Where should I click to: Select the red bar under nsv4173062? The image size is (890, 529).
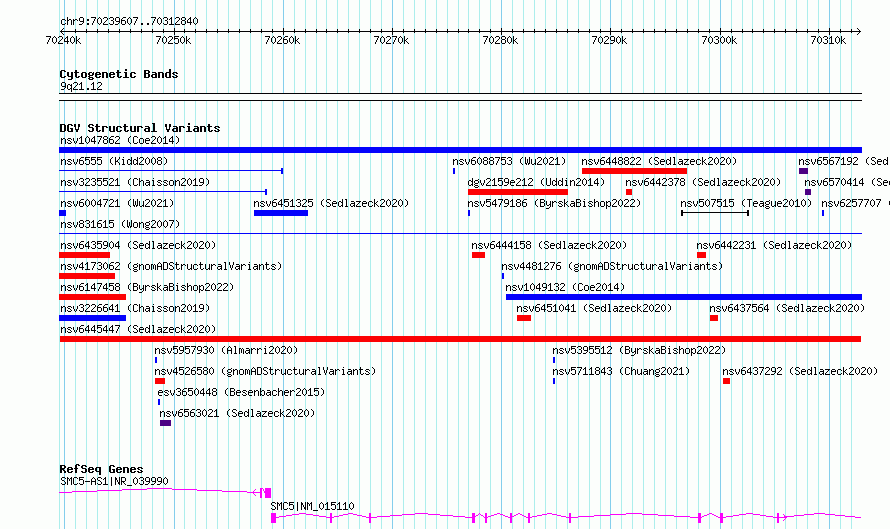click(x=87, y=276)
